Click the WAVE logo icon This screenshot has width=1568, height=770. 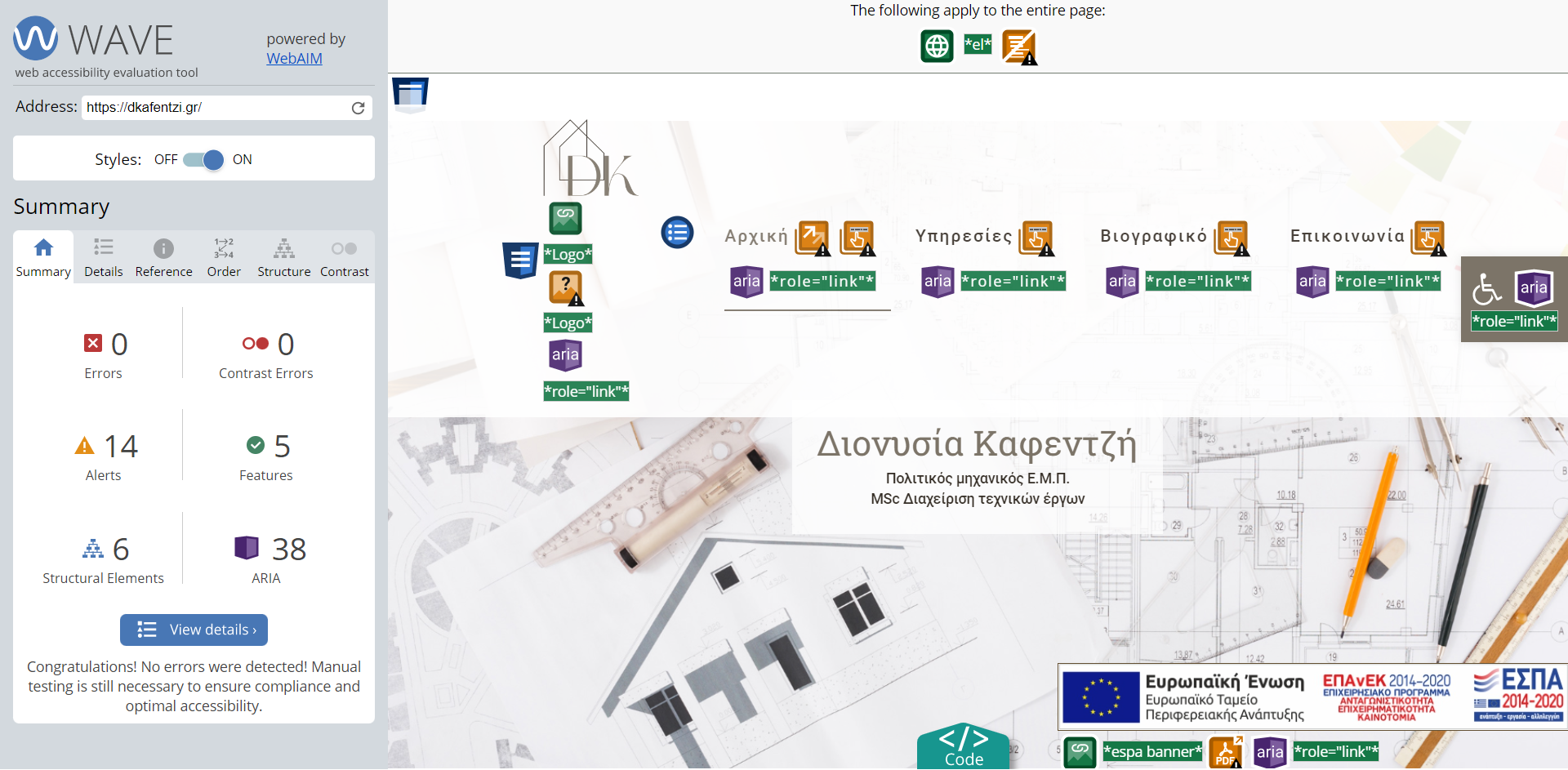pos(36,38)
